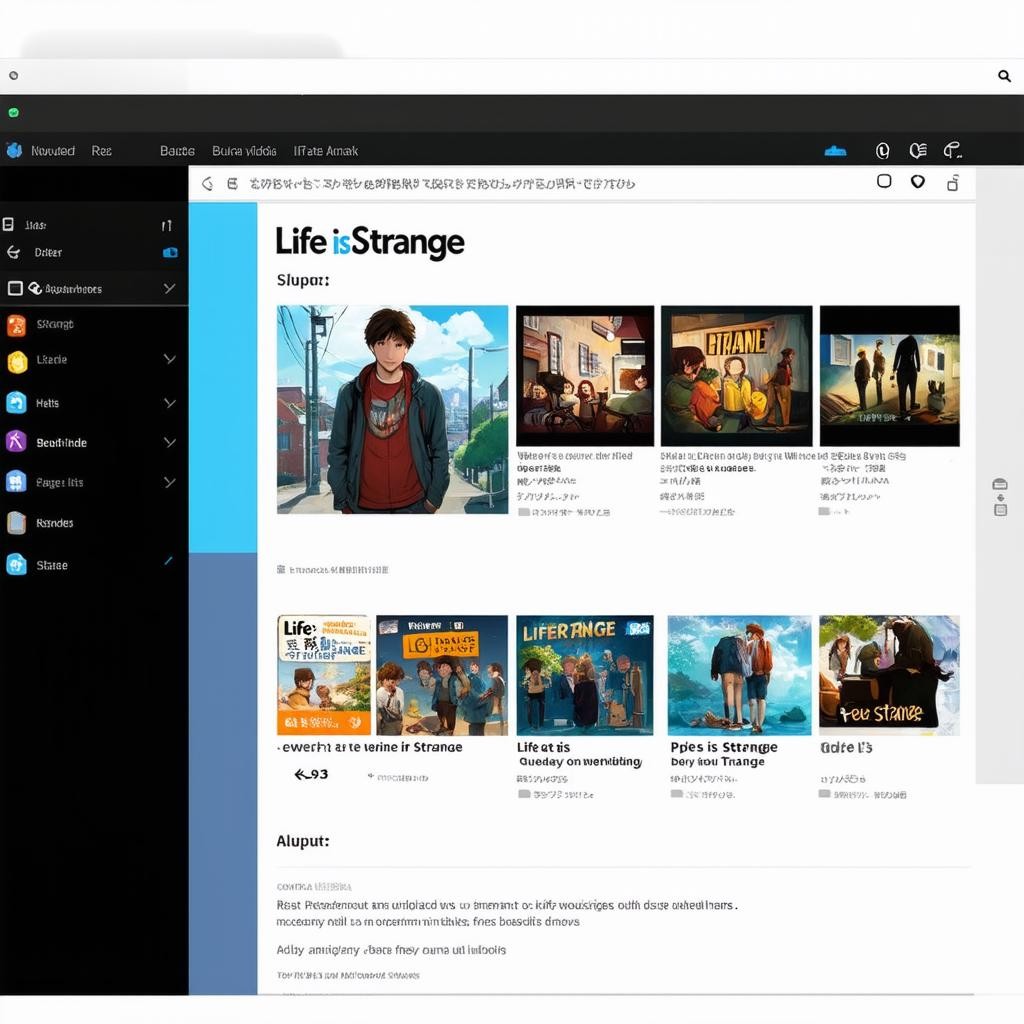Click the back arrow beside the address bar

click(x=208, y=184)
